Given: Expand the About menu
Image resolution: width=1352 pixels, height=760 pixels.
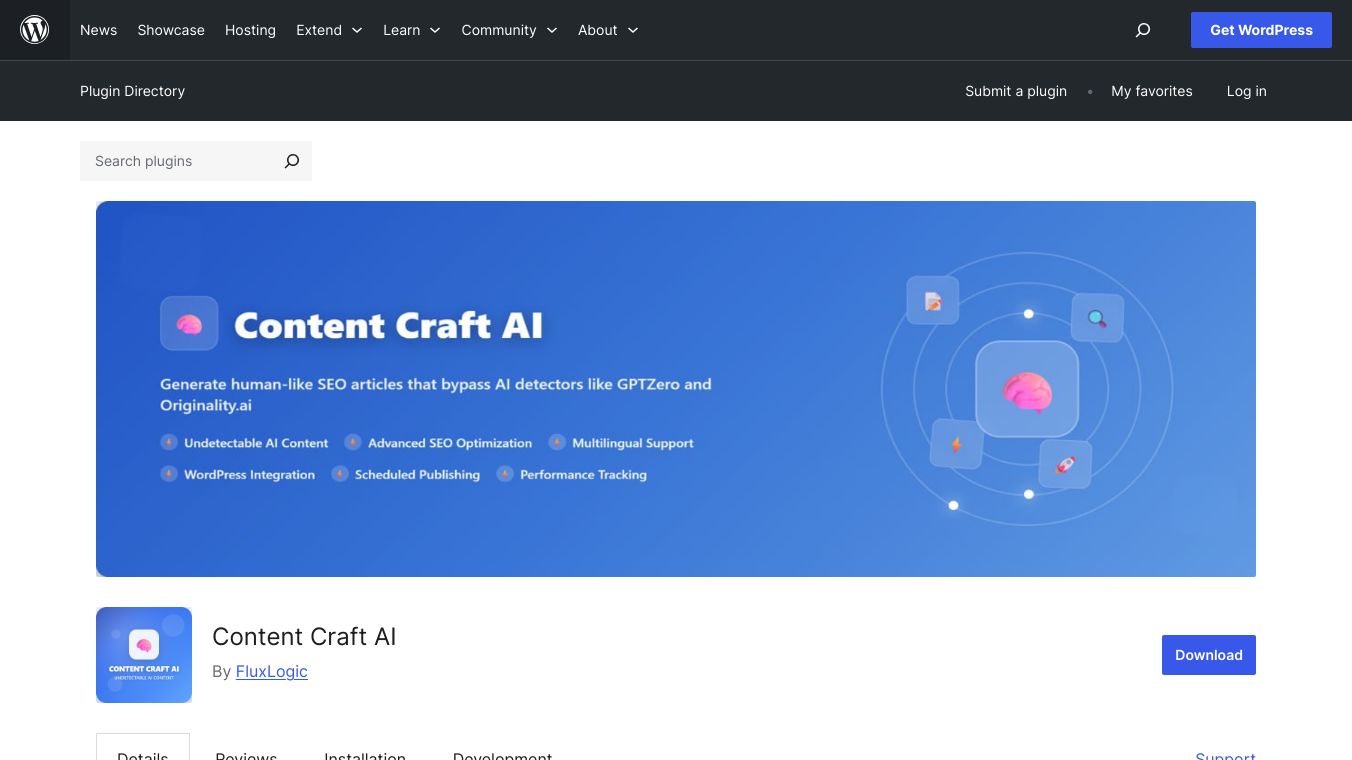Looking at the screenshot, I should [608, 30].
